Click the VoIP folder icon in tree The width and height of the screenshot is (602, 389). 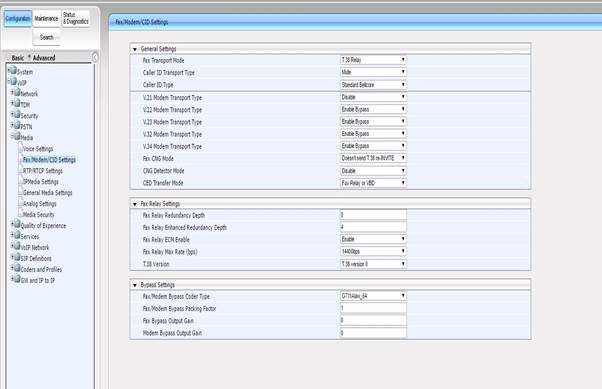pos(13,81)
